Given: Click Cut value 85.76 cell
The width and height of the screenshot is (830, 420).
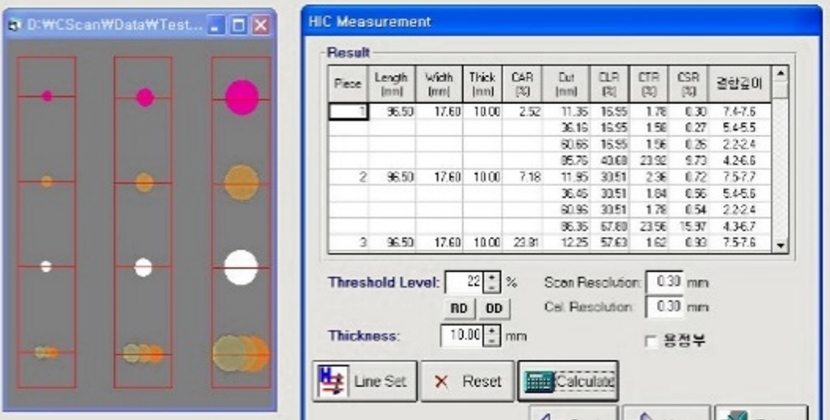Looking at the screenshot, I should (x=566, y=160).
